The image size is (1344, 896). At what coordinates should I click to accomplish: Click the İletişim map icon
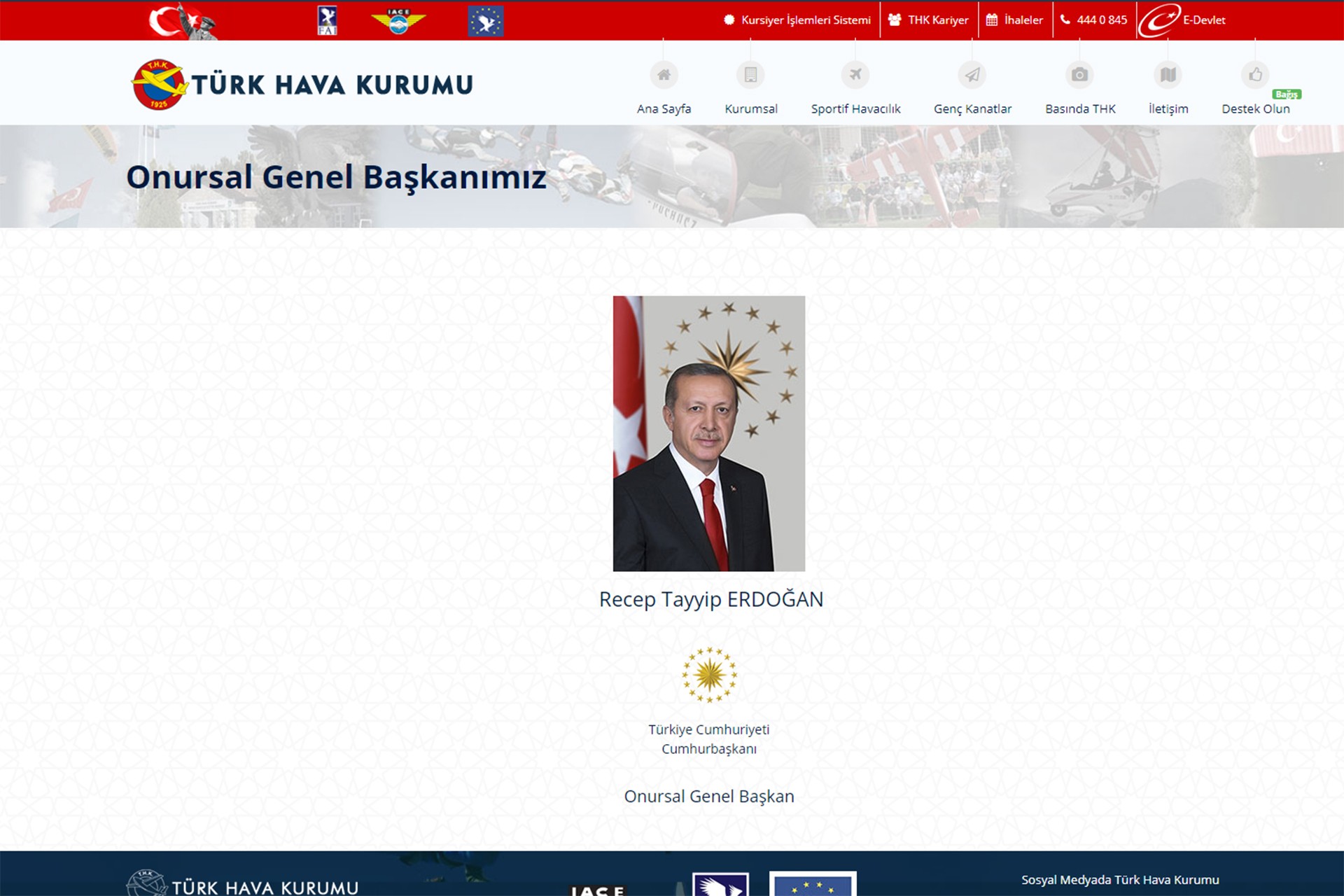pos(1168,74)
